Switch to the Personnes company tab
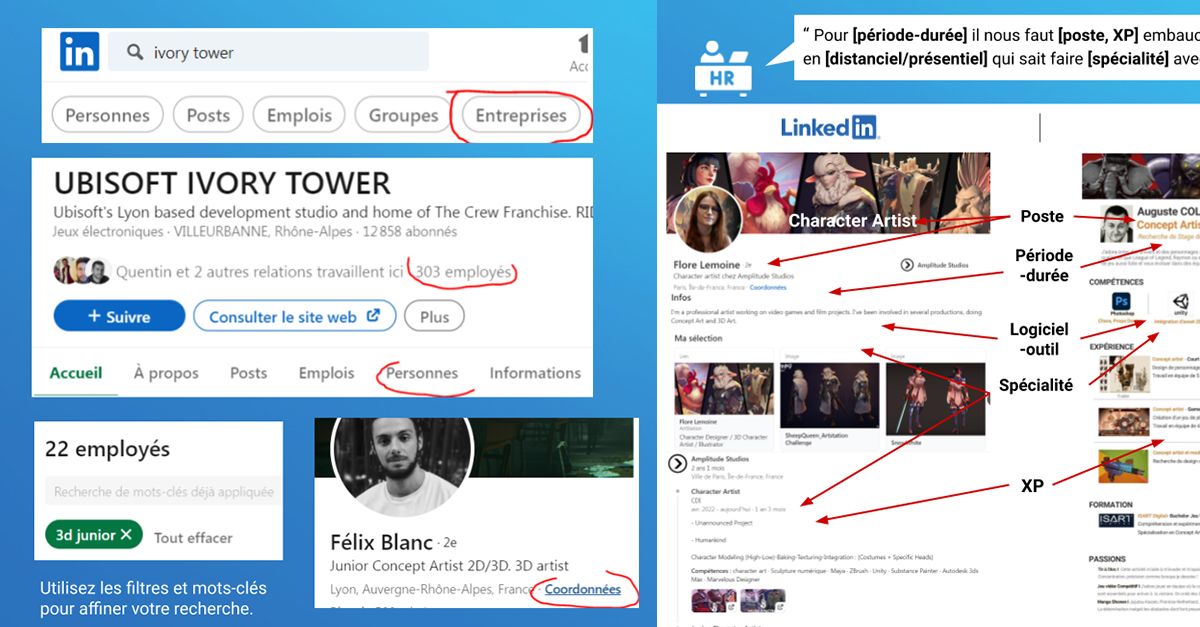 point(422,373)
